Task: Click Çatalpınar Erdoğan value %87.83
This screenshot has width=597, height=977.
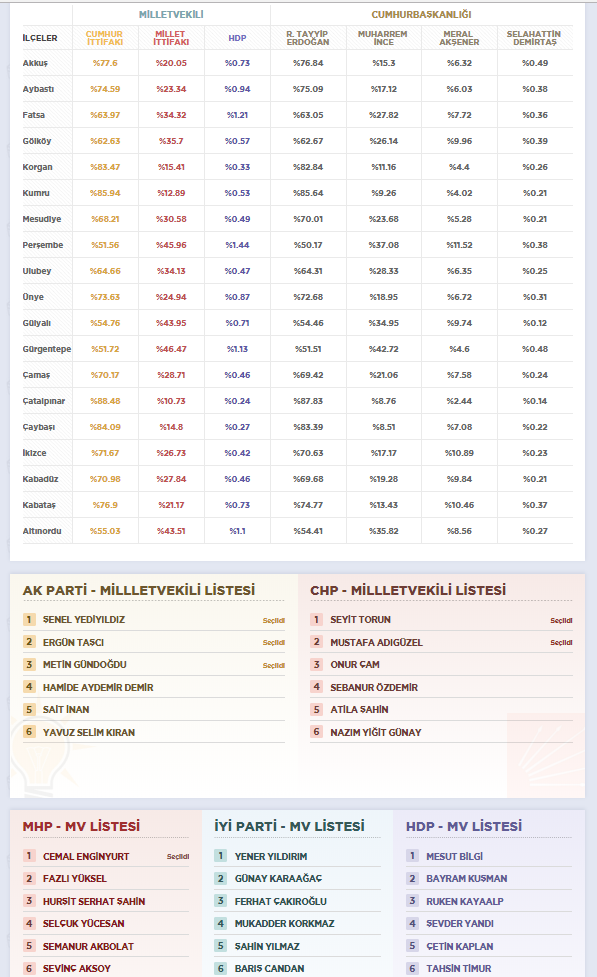Action: tap(308, 401)
